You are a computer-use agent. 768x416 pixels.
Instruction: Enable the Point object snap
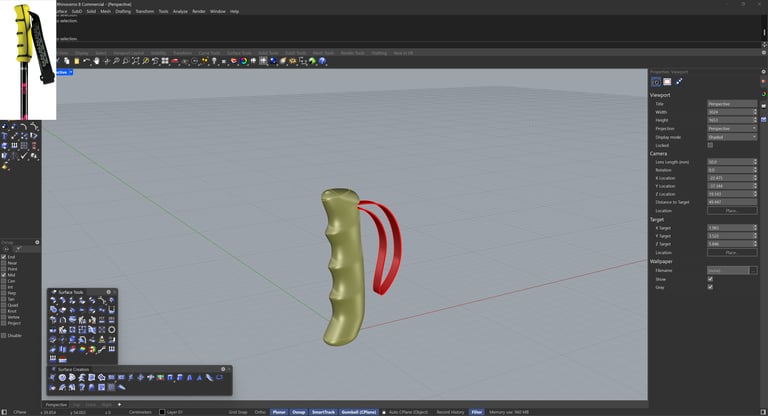tap(4, 269)
